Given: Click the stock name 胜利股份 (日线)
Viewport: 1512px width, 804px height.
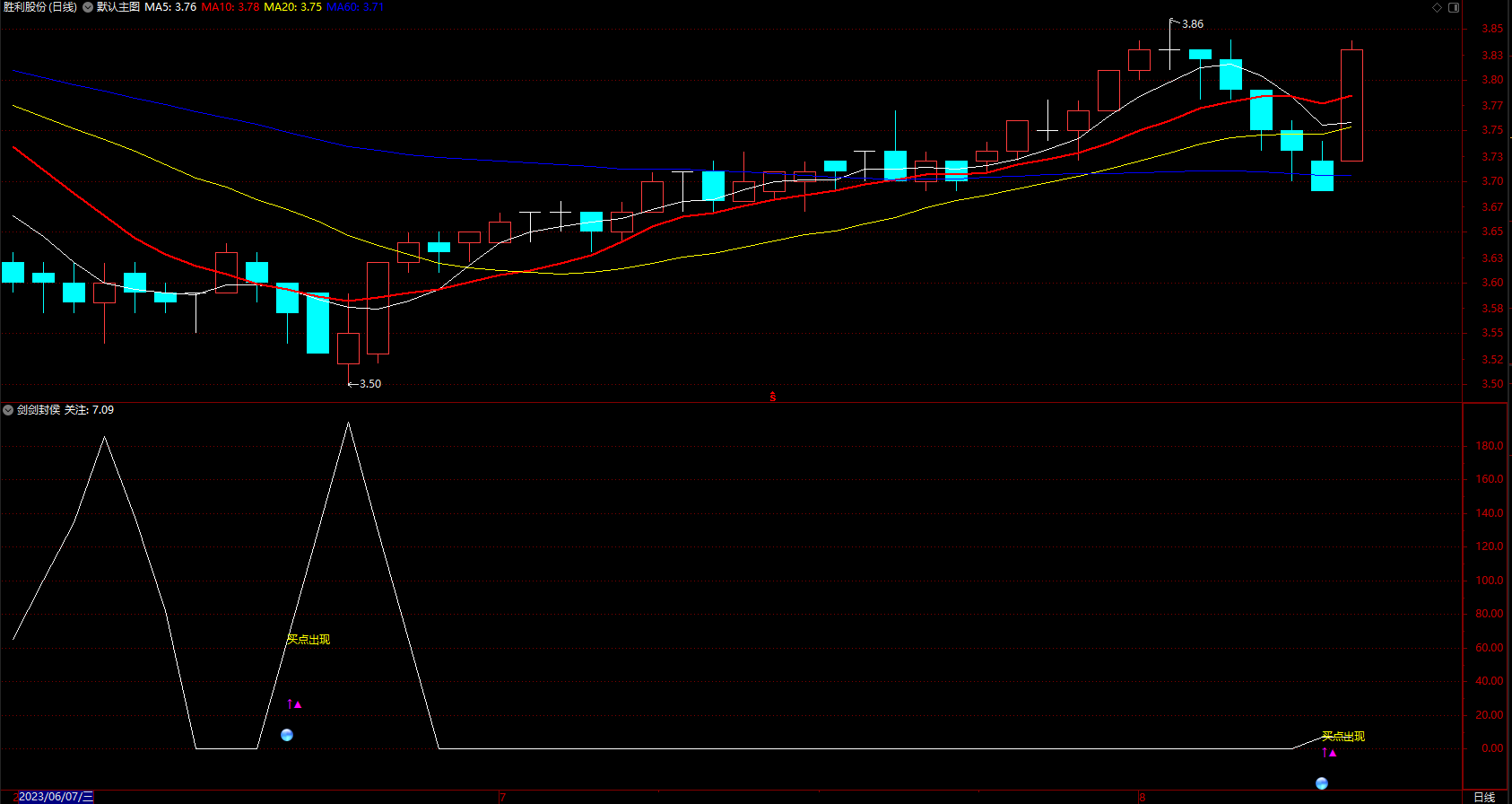Looking at the screenshot, I should pos(40,7).
